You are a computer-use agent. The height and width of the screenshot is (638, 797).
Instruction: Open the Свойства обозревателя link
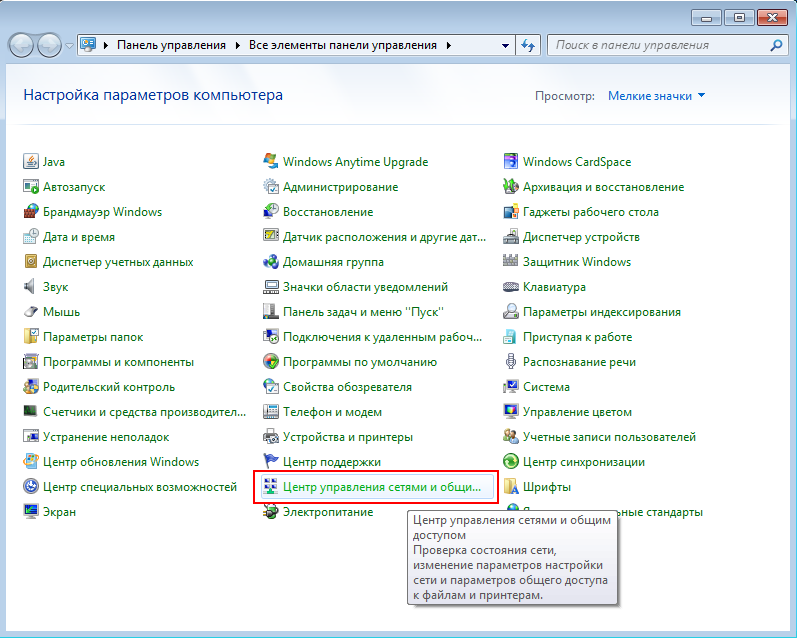point(347,386)
